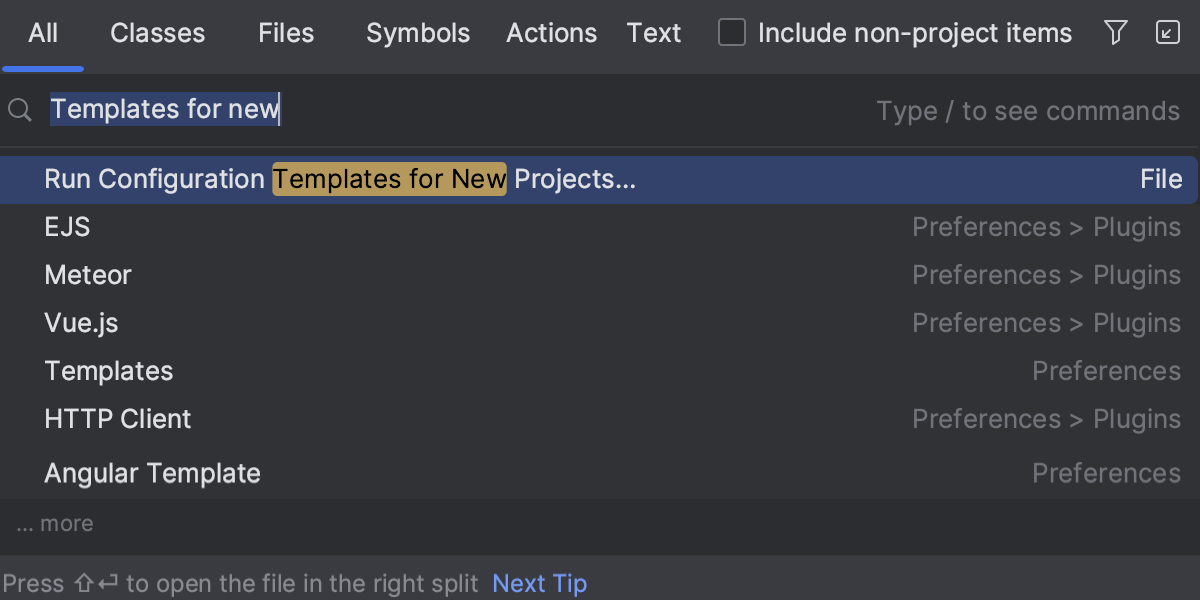Expand more results by clicking more
Screen dimensions: 1200x600
tap(54, 523)
